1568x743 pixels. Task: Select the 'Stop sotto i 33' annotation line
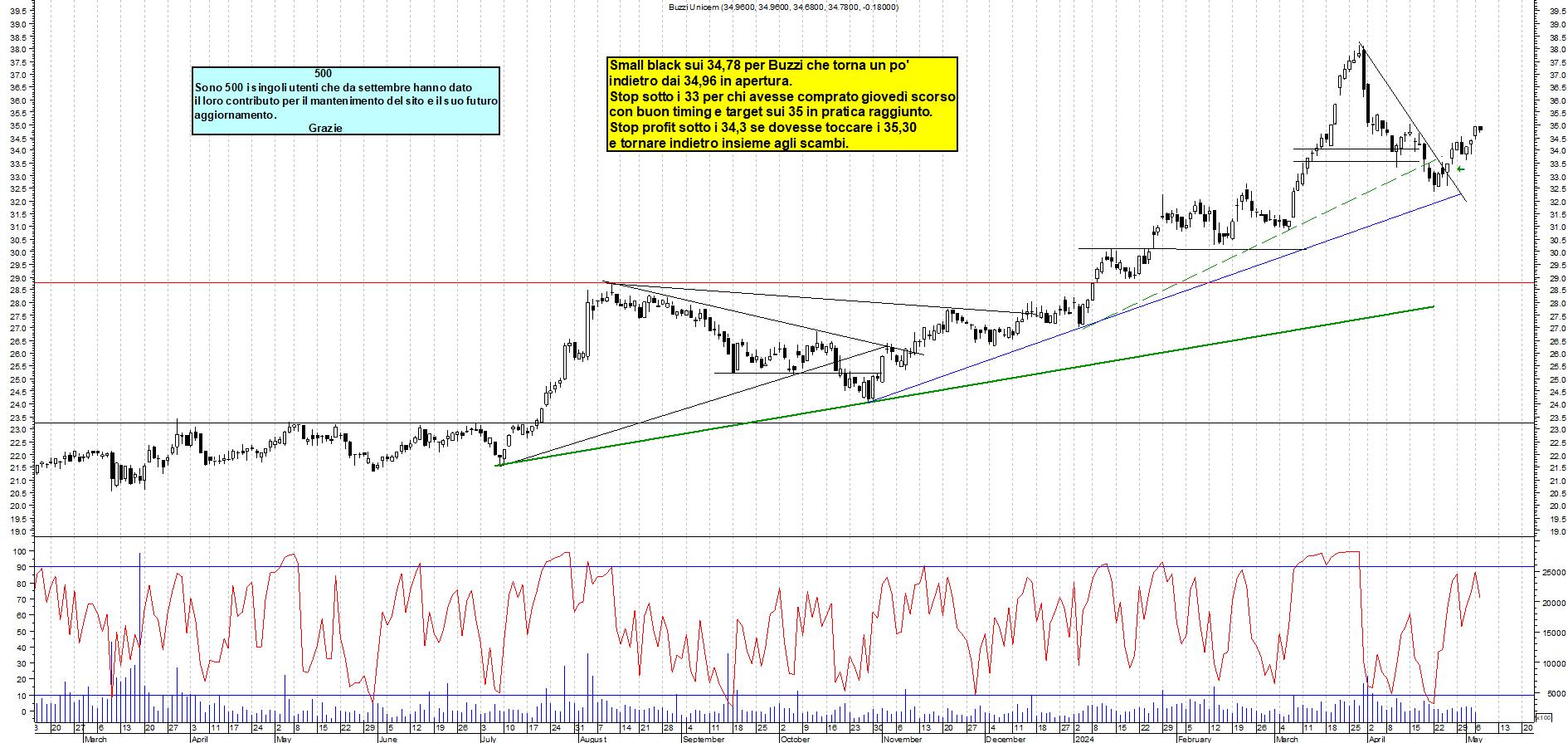[x=782, y=96]
